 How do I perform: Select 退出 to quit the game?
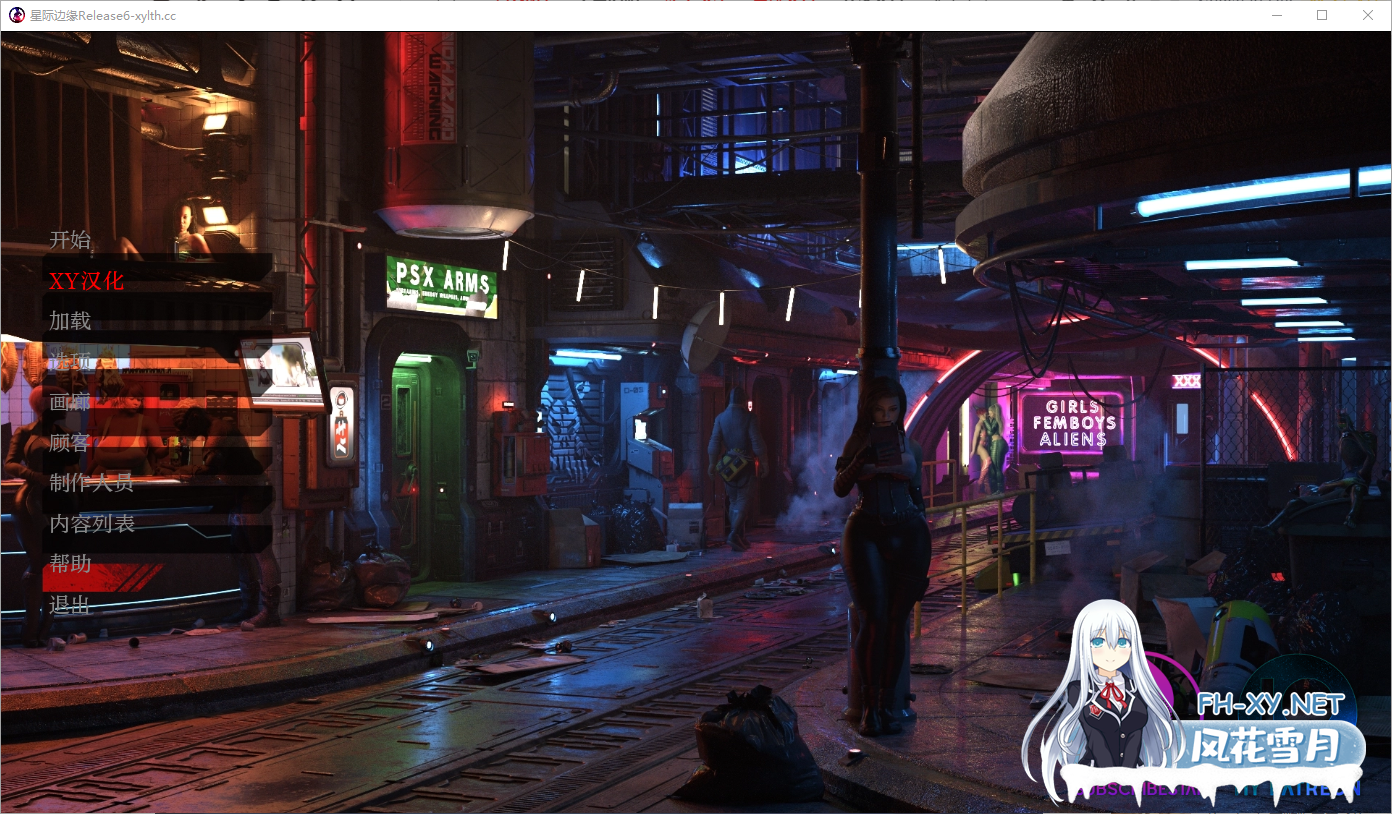point(68,604)
